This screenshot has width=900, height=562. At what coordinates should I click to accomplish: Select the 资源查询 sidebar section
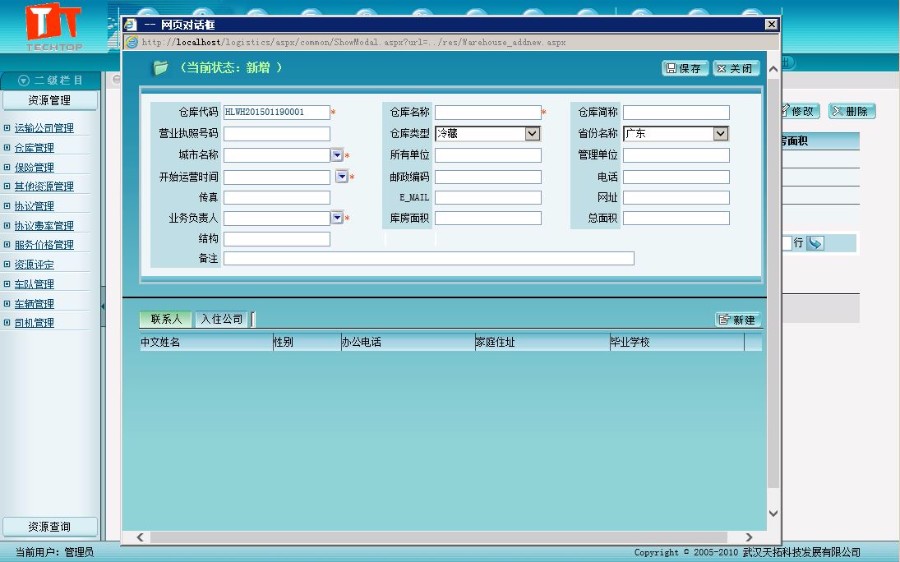click(50, 526)
